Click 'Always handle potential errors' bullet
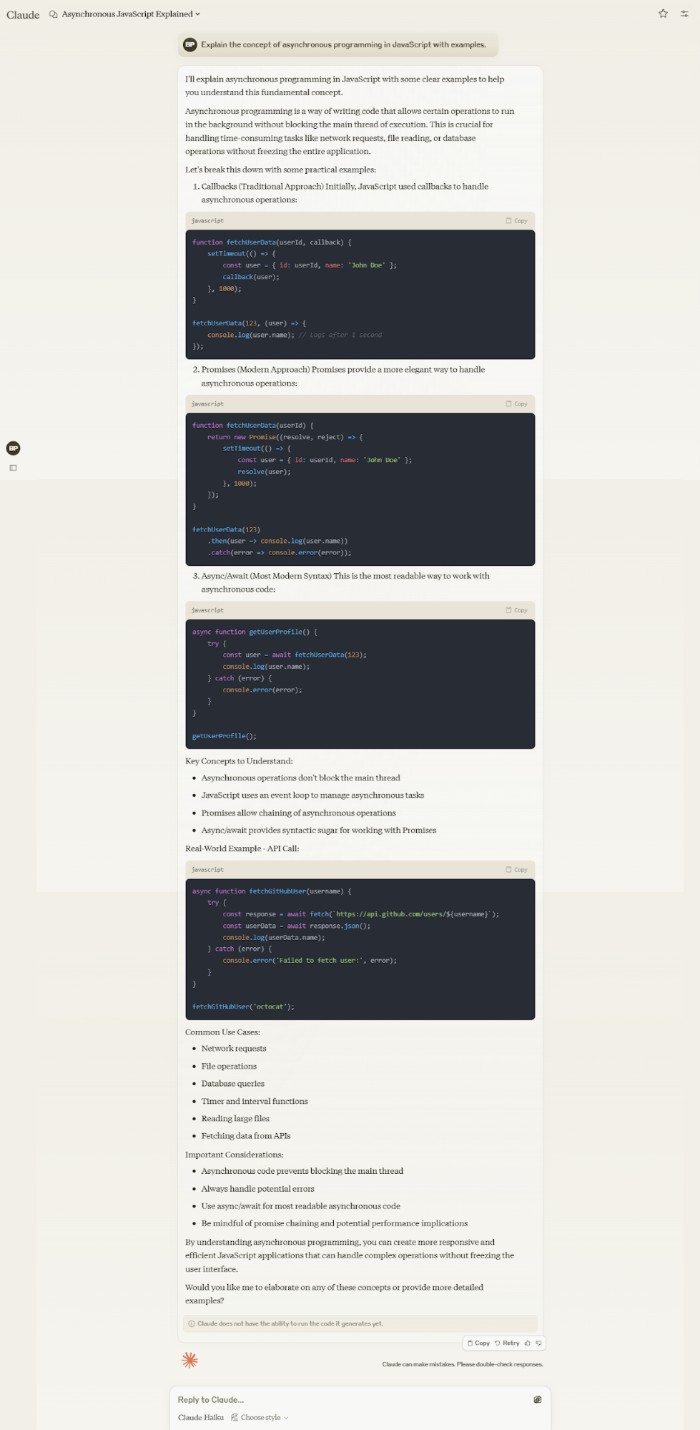 click(x=258, y=1189)
